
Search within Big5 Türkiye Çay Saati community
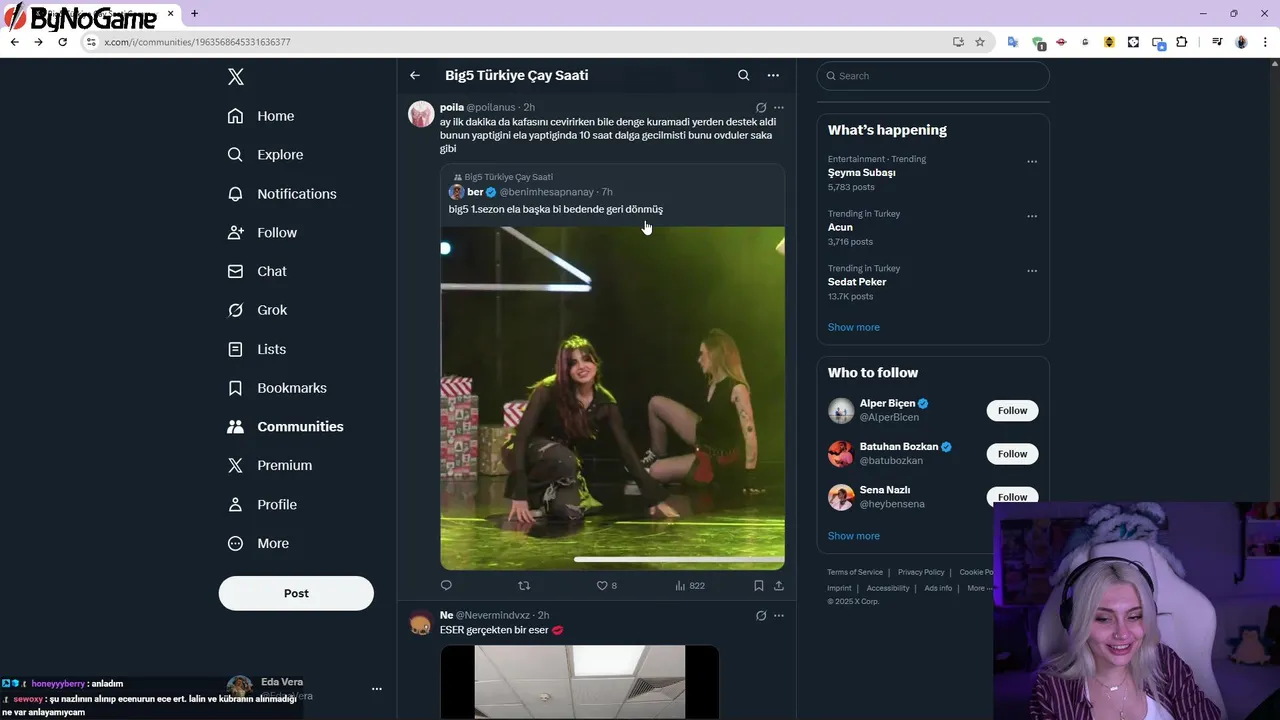tap(743, 75)
